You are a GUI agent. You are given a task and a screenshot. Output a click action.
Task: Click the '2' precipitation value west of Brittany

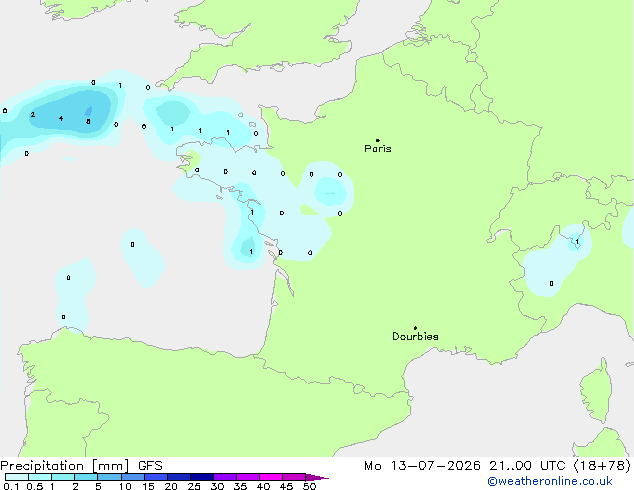click(x=32, y=115)
